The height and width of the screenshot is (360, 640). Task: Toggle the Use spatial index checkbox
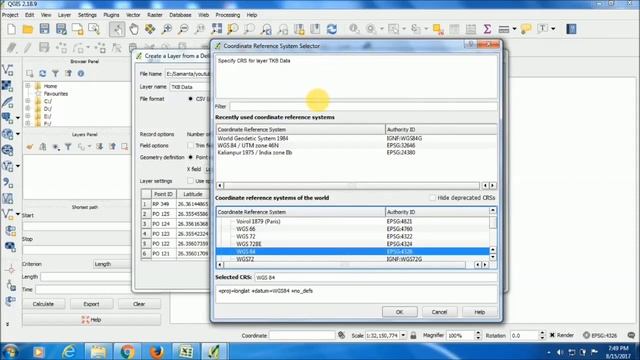[x=191, y=181]
